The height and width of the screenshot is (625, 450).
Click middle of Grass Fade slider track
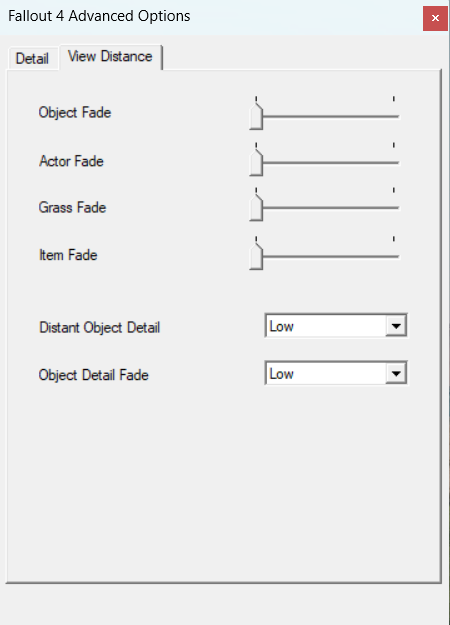(325, 208)
